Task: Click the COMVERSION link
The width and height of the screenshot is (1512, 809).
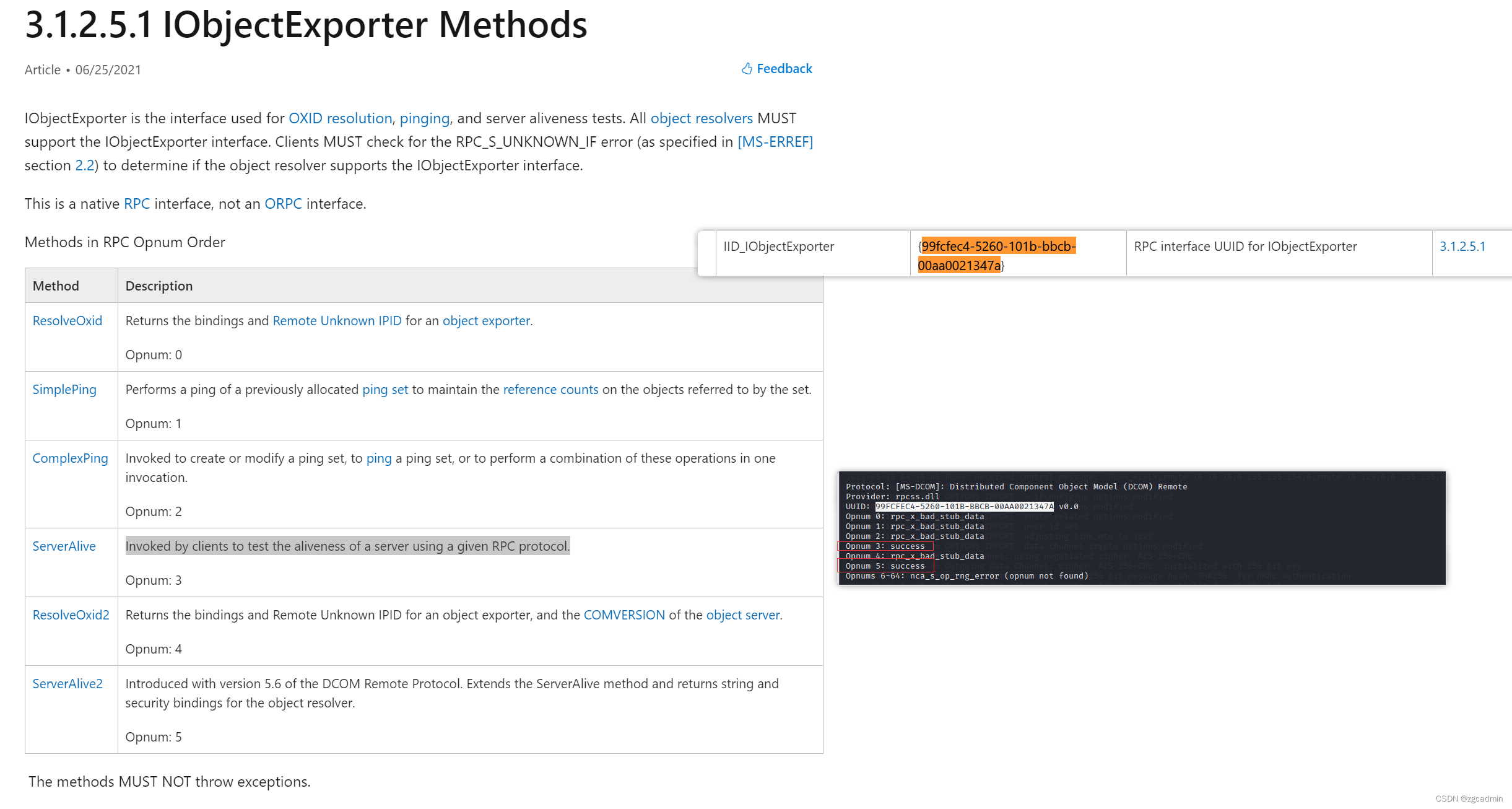Action: tap(624, 615)
